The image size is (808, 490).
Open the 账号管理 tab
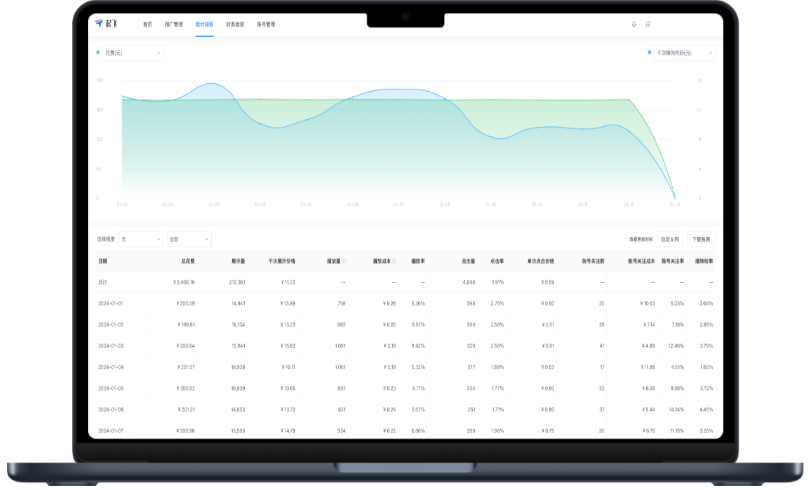pyautogui.click(x=266, y=24)
